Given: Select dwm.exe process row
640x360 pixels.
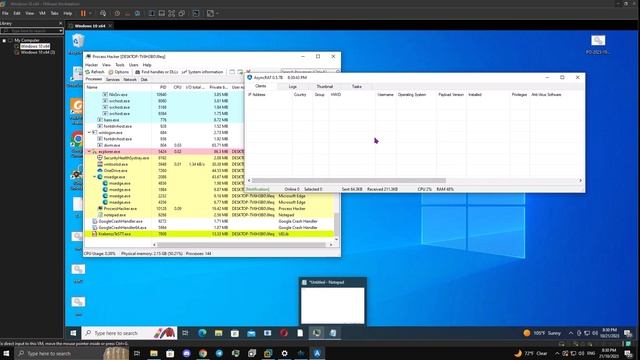Looking at the screenshot, I should 165,145.
